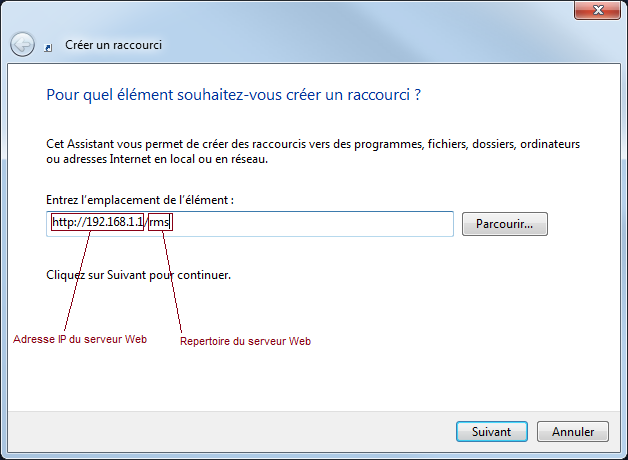This screenshot has width=628, height=460.
Task: Click the 'http://' prefix in the location field
Action: tap(67, 223)
